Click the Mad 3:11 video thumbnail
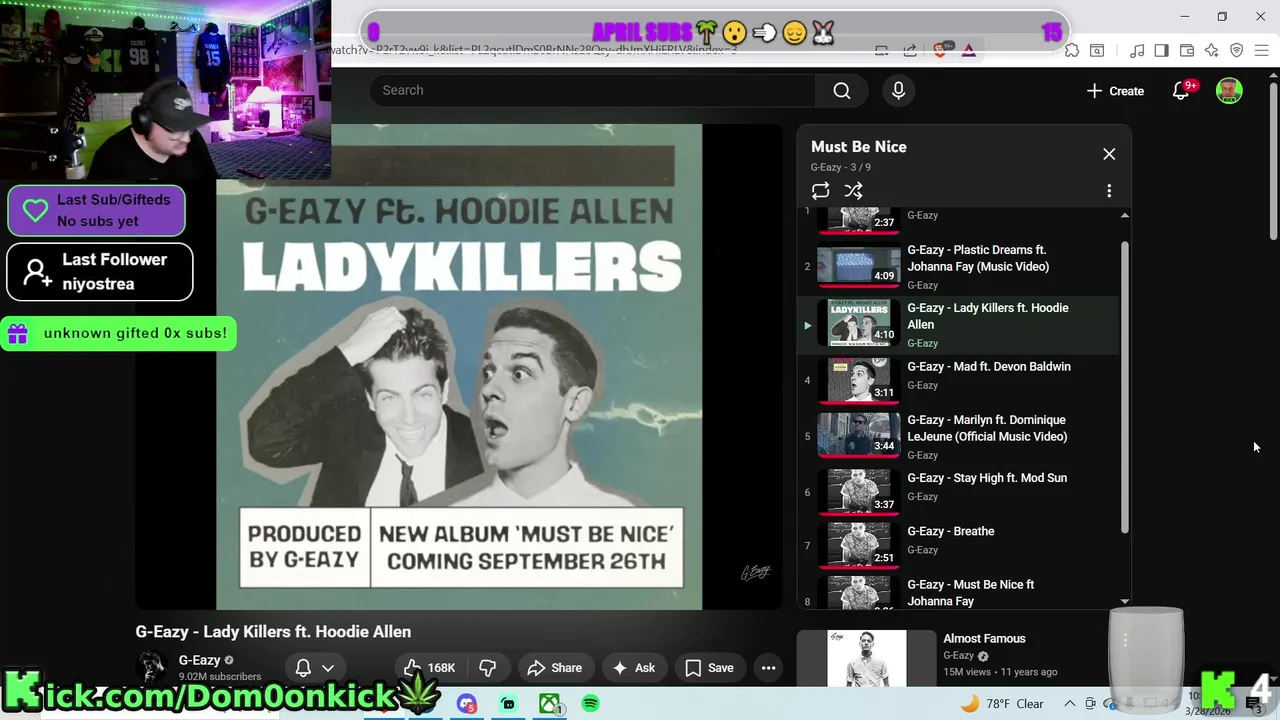Image resolution: width=1280 pixels, height=720 pixels. (858, 380)
